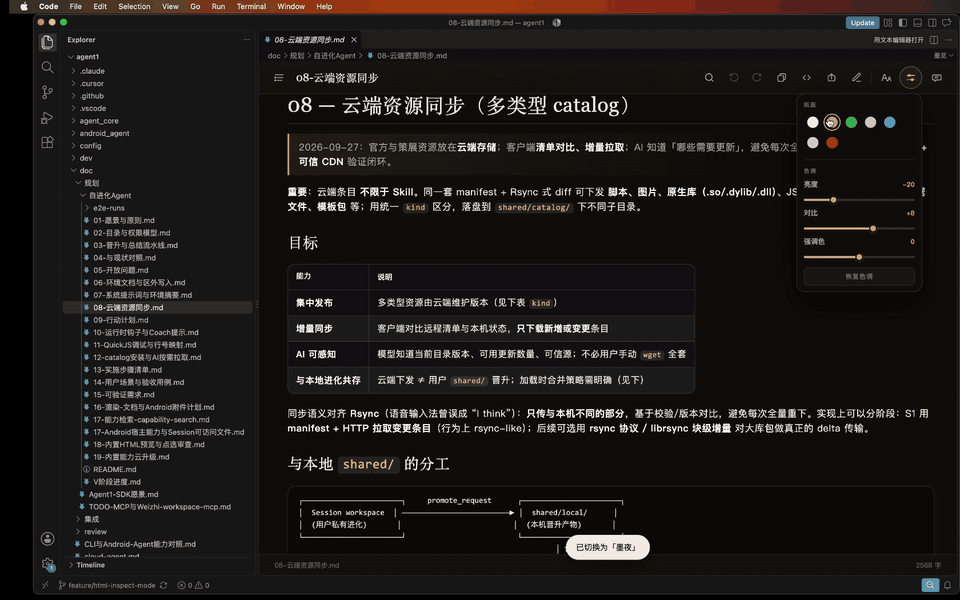Expand the e2e-runs folder
The height and width of the screenshot is (600, 960).
click(108, 208)
